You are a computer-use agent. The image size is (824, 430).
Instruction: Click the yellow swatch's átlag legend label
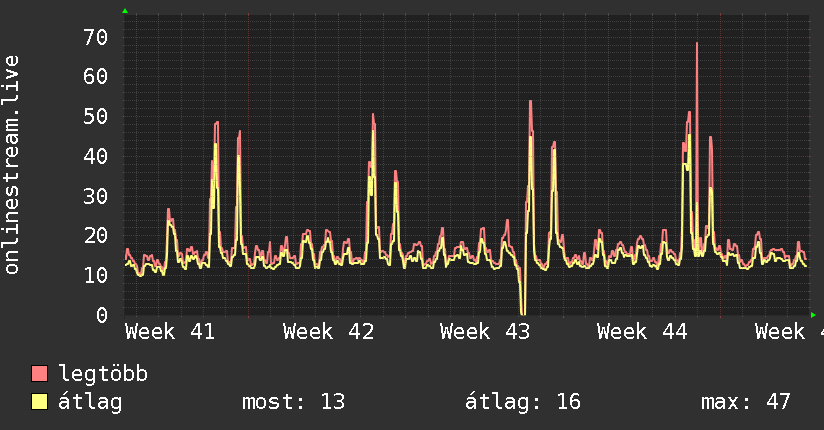[90, 402]
